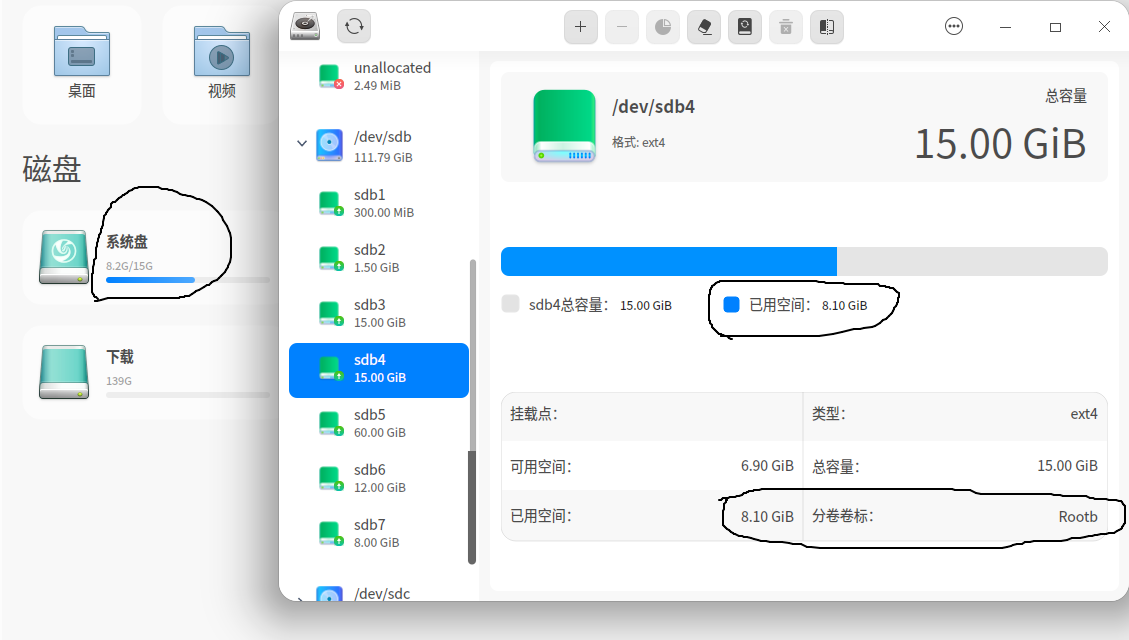Screen dimensions: 1129x640
Task: Click the /dev/sdb4 title text
Action: 653,107
